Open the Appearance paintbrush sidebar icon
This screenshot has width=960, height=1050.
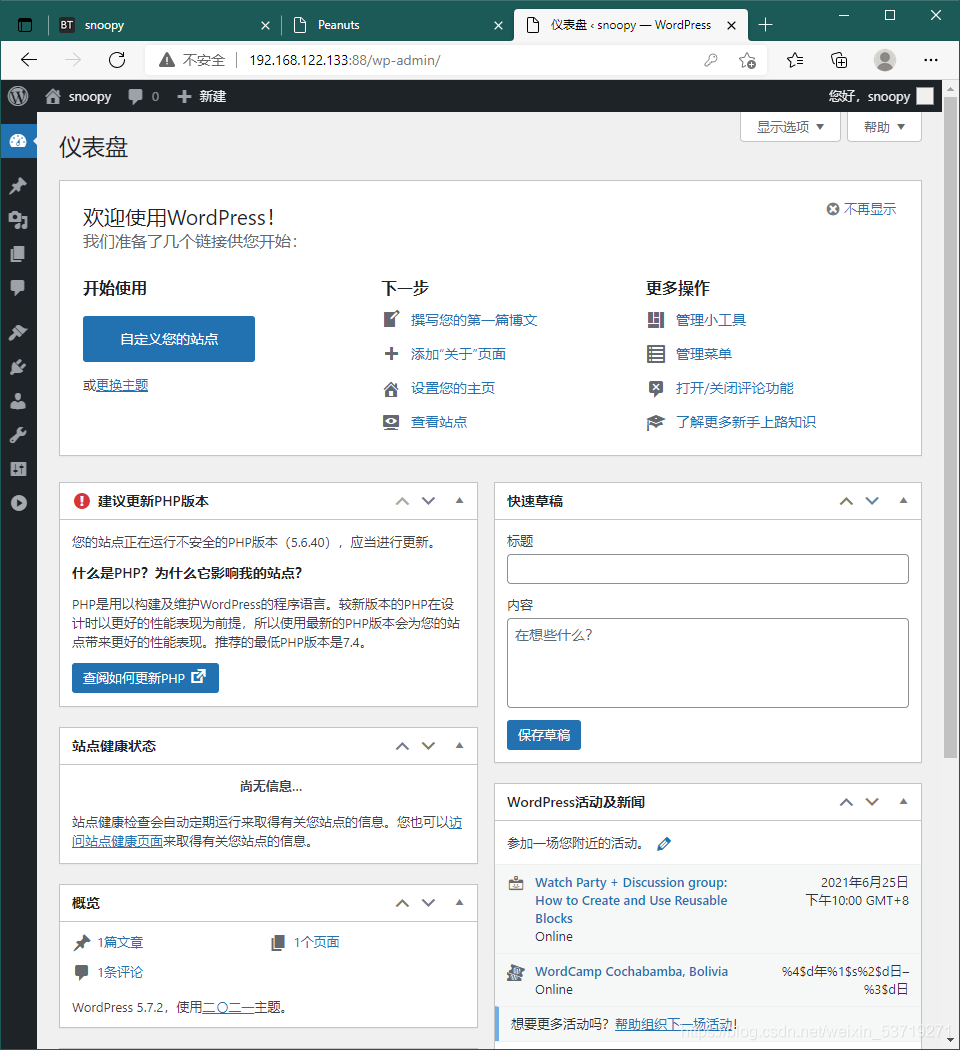pos(18,332)
